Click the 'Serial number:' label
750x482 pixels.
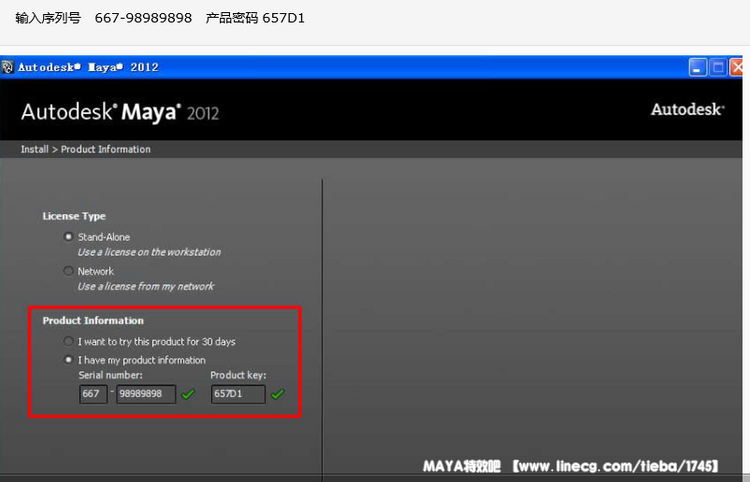(x=110, y=375)
